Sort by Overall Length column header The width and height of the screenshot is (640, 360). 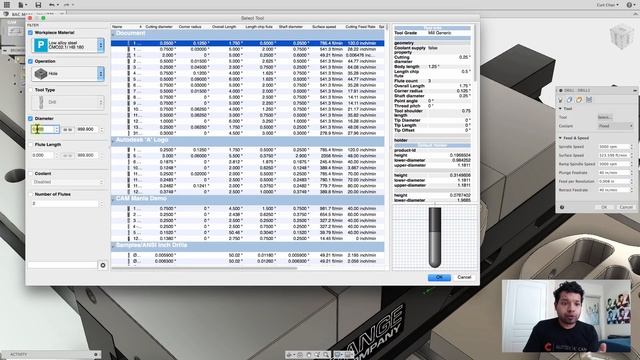(x=224, y=27)
